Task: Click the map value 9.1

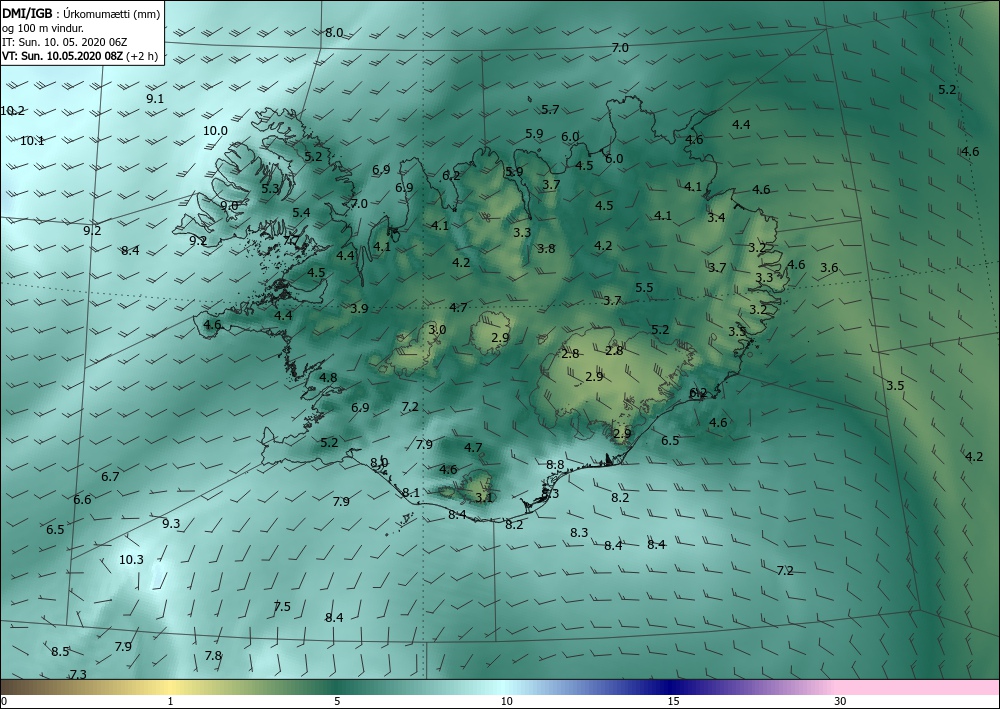Action: point(155,98)
